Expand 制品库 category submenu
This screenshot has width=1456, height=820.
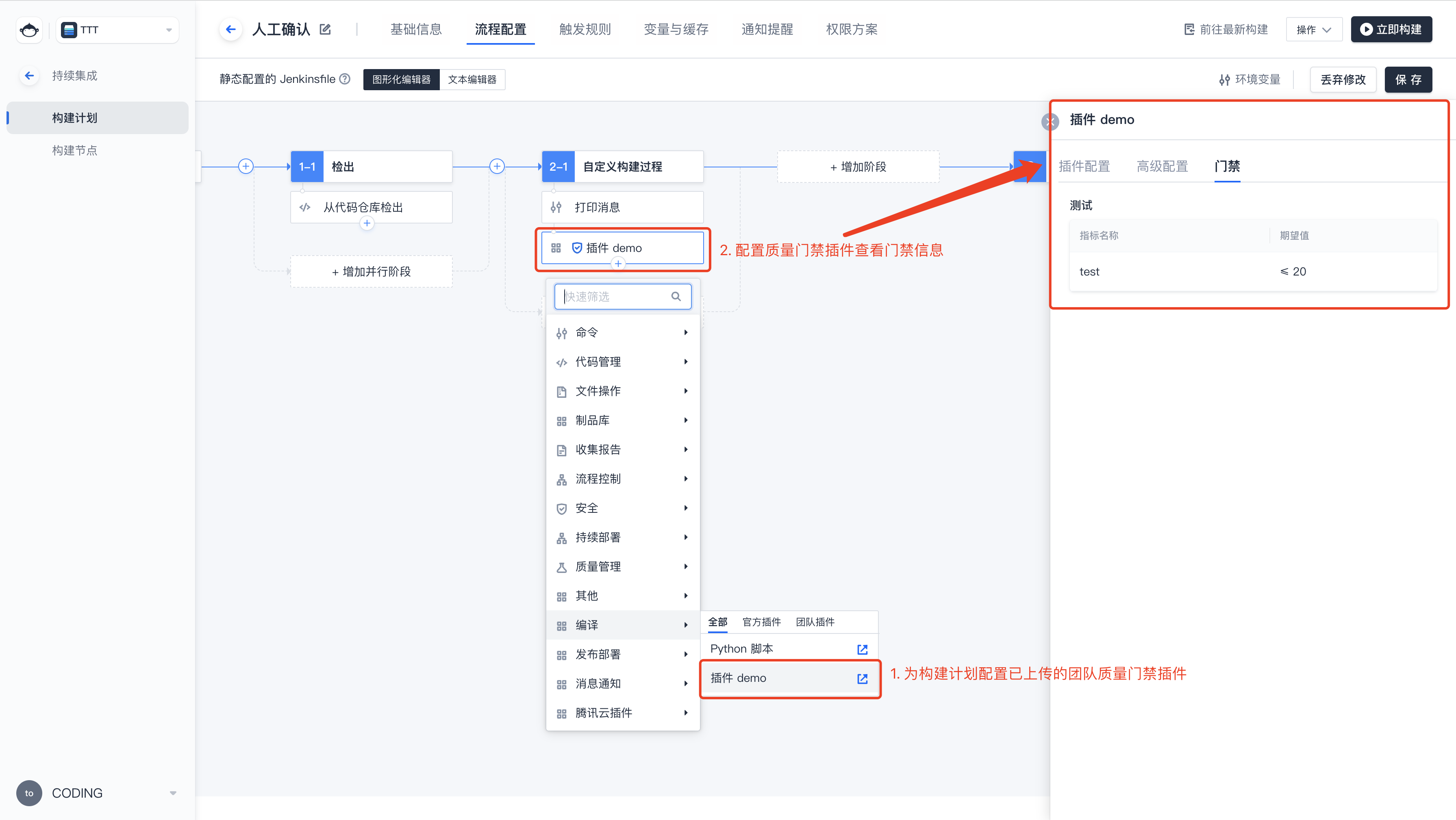coord(622,421)
